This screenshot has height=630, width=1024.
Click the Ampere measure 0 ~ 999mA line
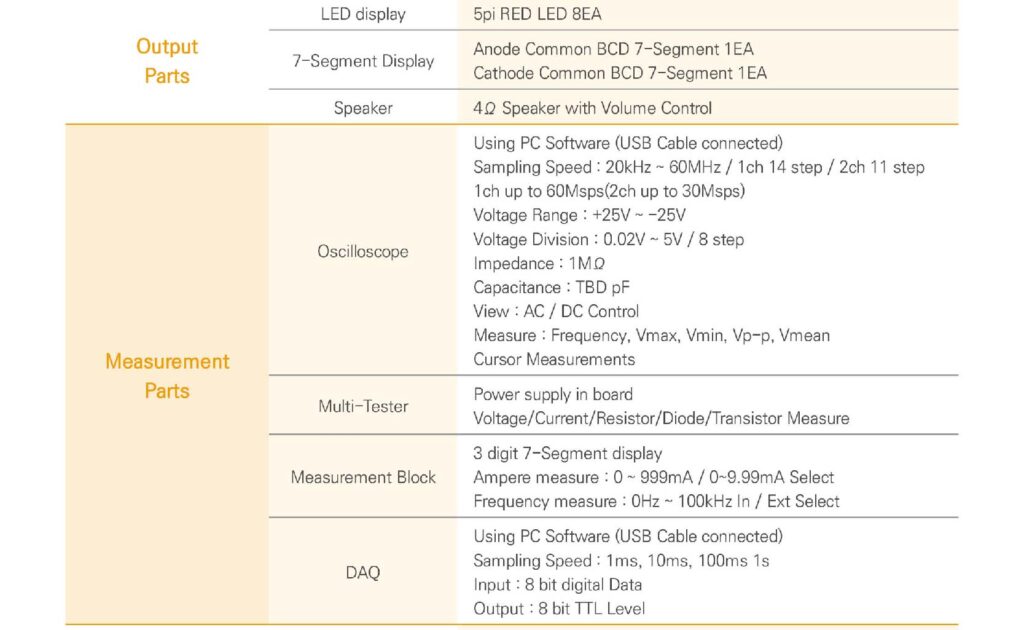click(x=654, y=477)
